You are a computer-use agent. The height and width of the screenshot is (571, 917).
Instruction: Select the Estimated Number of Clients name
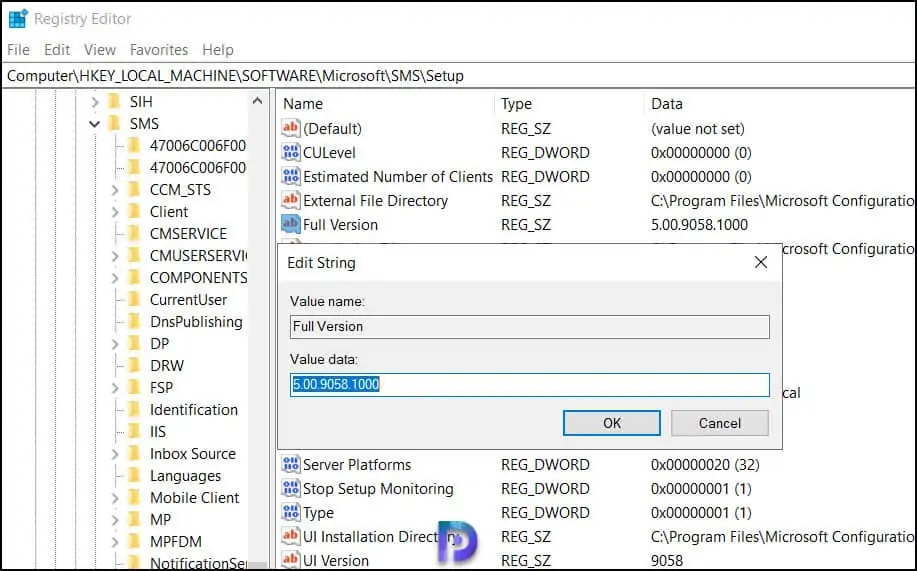398,177
